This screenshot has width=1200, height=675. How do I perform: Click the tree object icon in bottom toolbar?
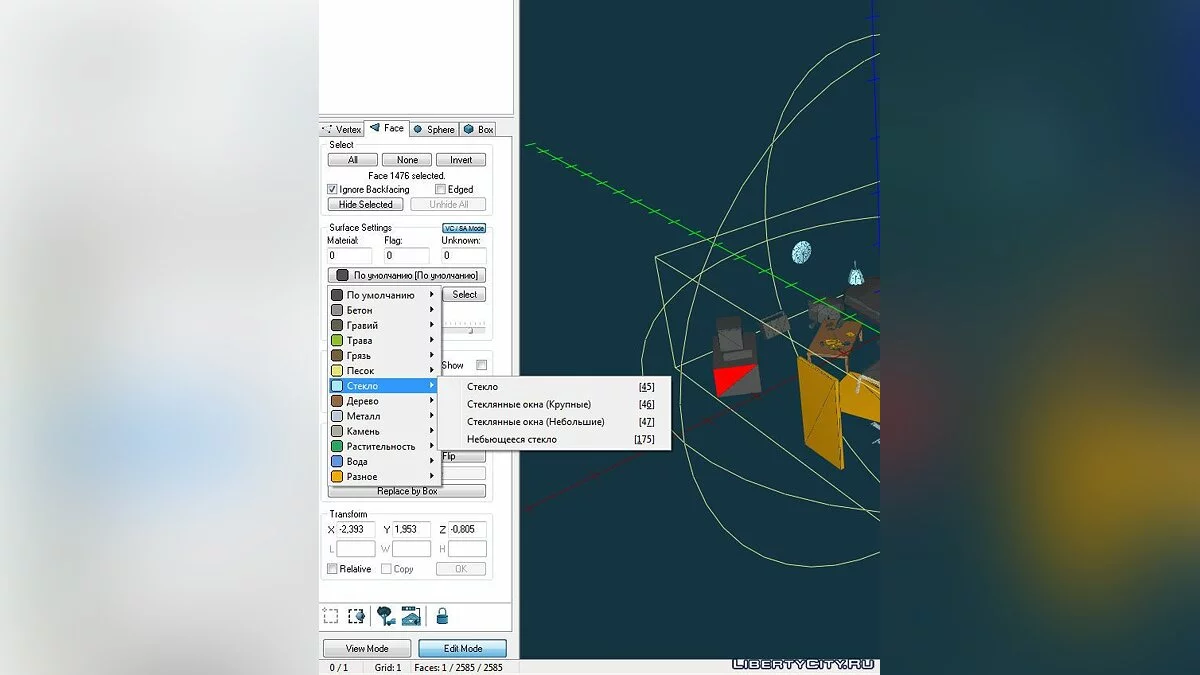pyautogui.click(x=385, y=616)
